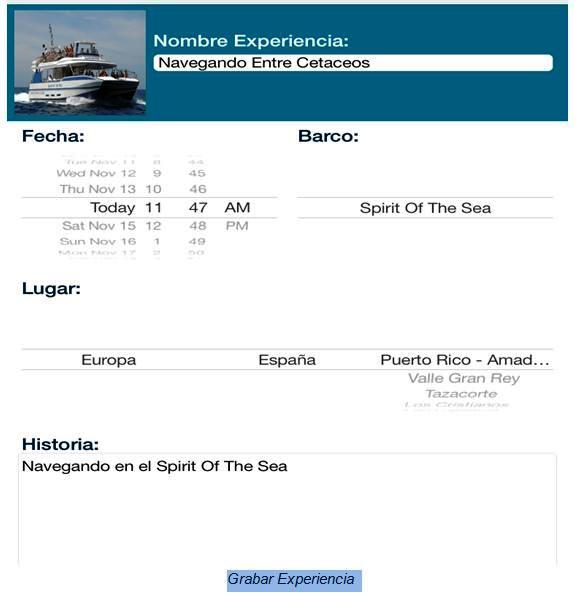
Task: Select hour 10 in time picker
Action: [153, 189]
